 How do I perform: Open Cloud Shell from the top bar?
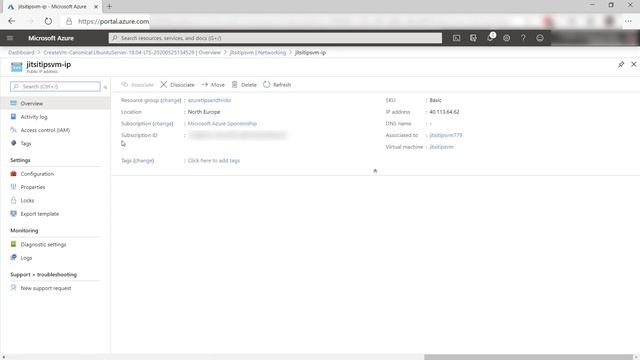coord(456,38)
